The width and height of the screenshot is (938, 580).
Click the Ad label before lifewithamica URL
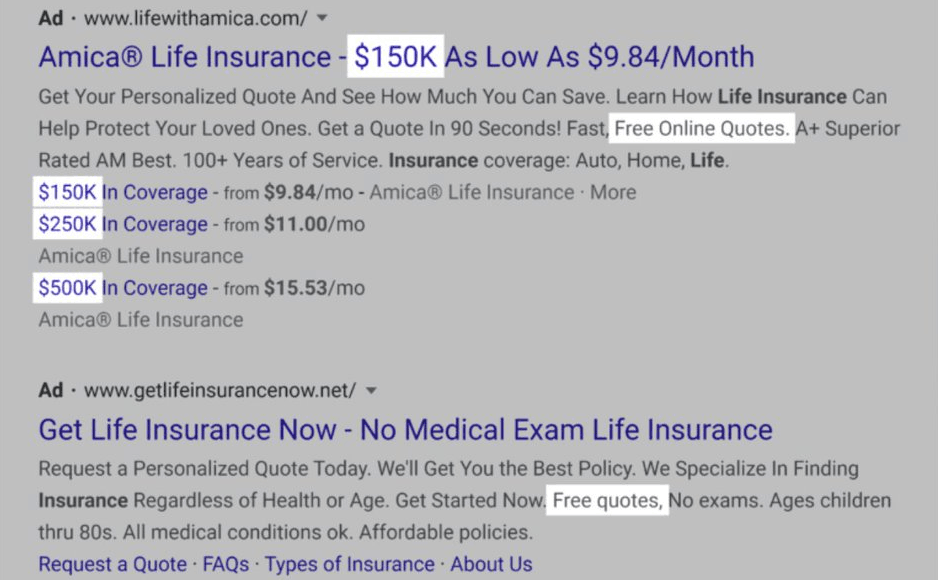point(51,18)
